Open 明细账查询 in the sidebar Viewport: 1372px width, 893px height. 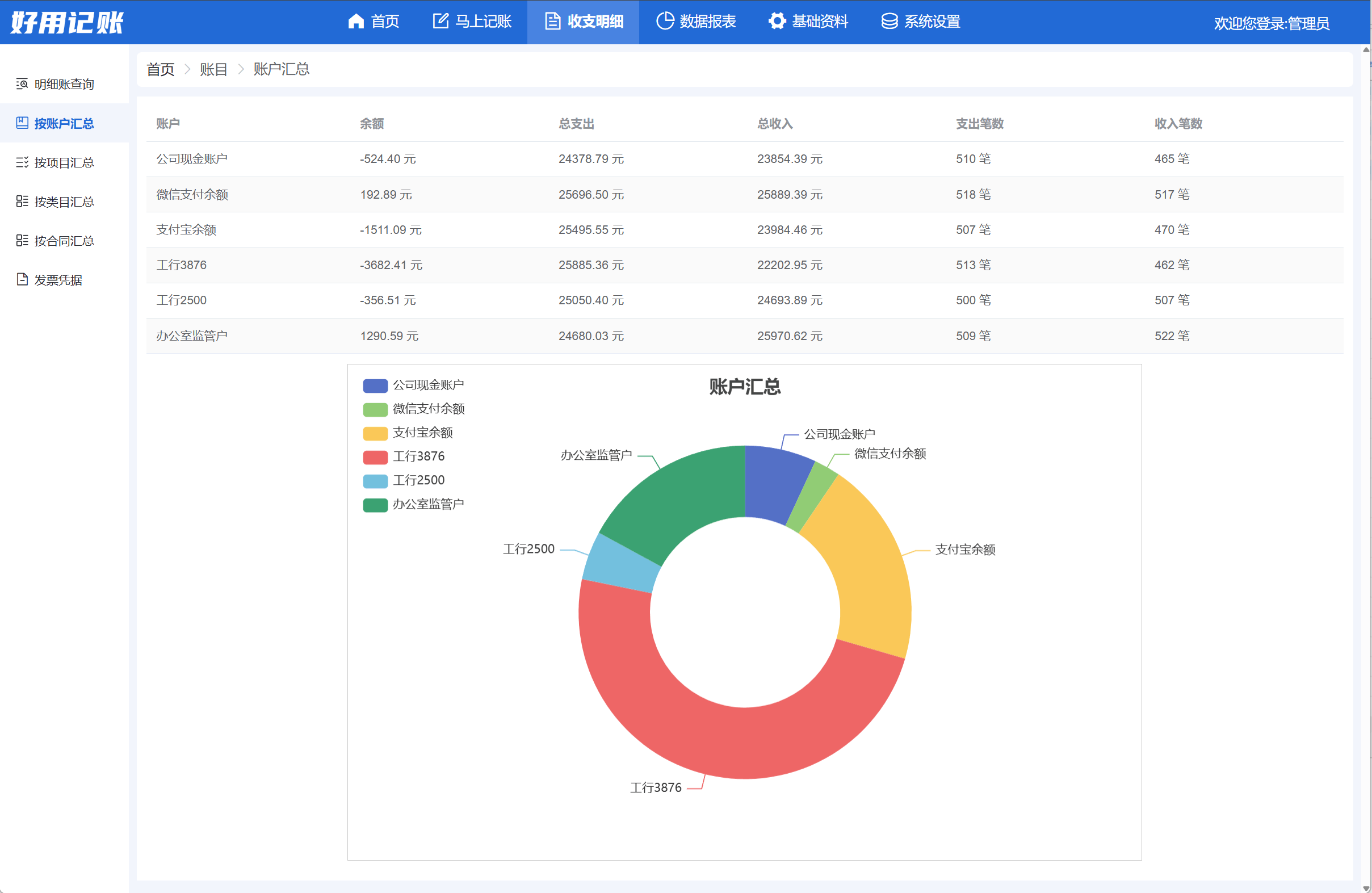pos(65,84)
